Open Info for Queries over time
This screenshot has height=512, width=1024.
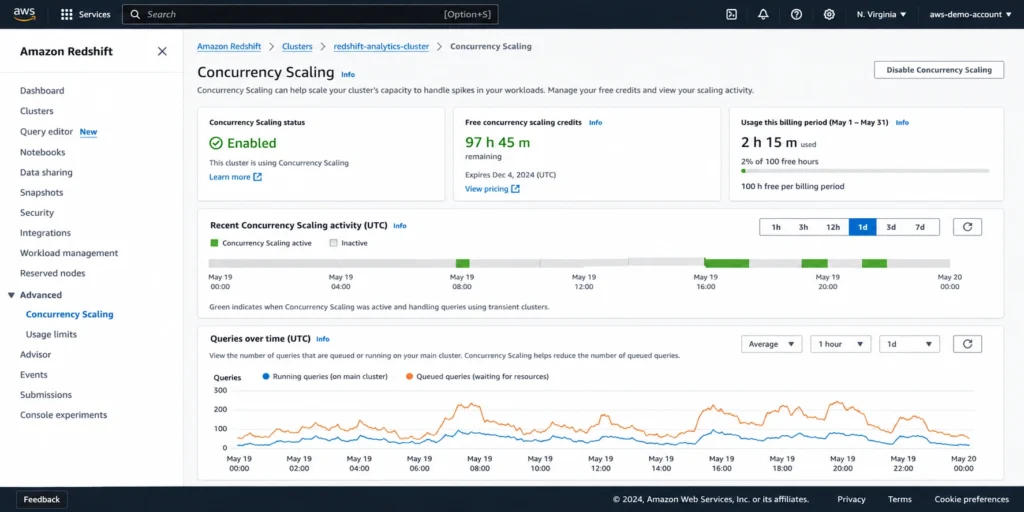tap(323, 339)
